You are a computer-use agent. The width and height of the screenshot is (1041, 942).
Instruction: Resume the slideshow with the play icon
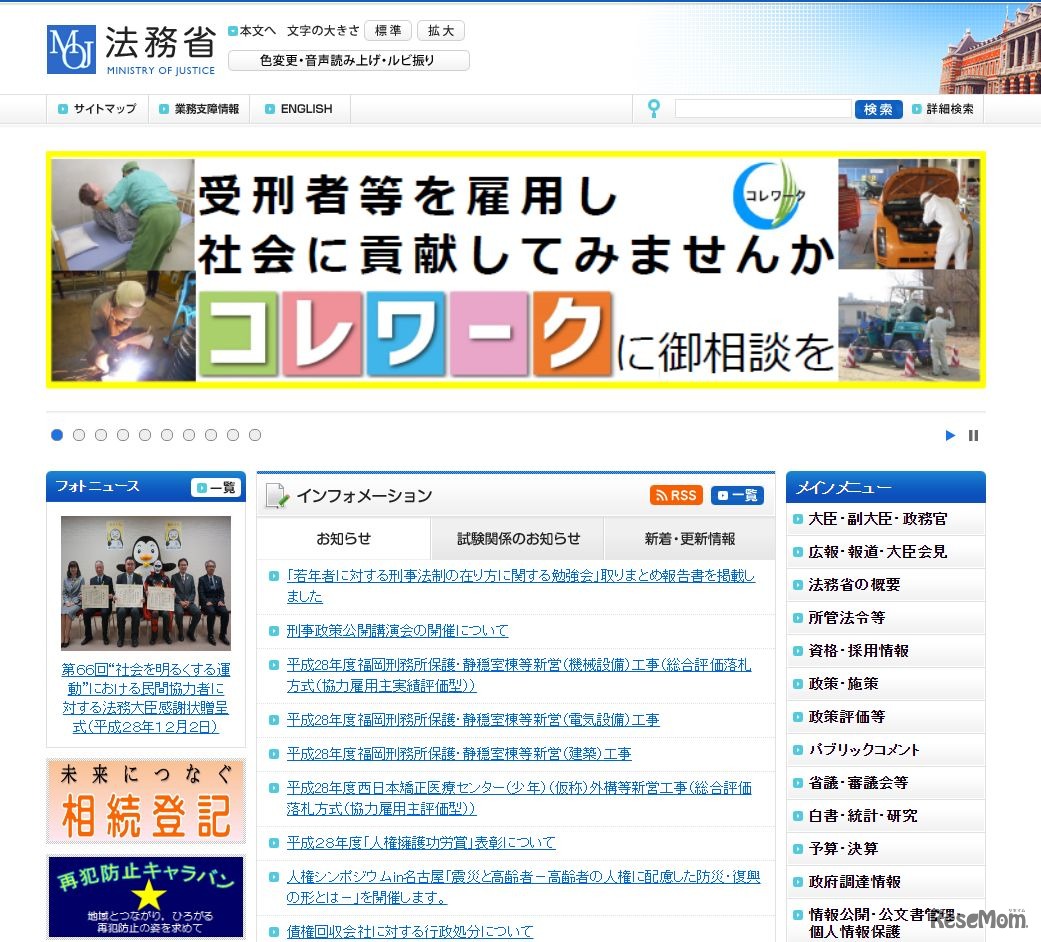pyautogui.click(x=949, y=434)
